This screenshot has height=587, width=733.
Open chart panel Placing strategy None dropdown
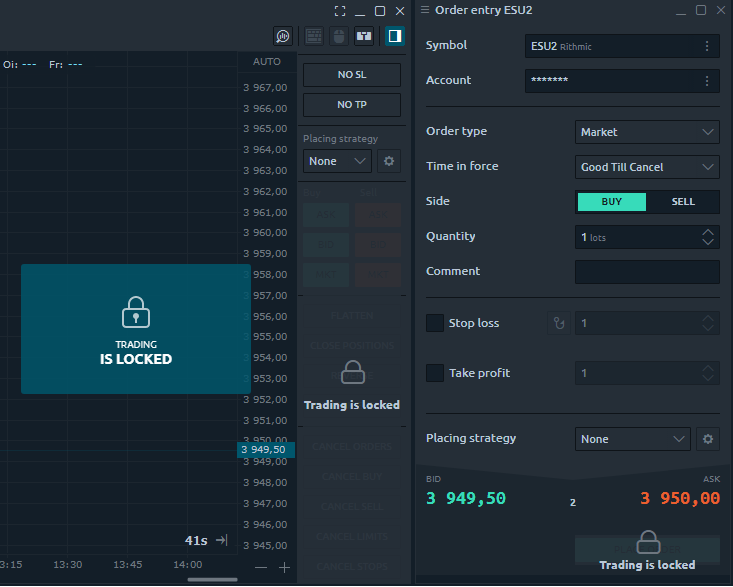pyautogui.click(x=337, y=161)
